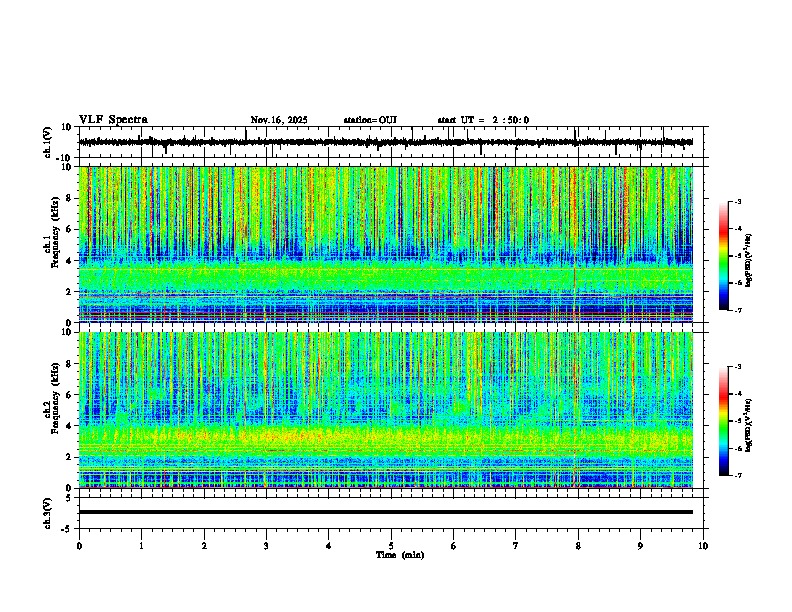Click the "station=OUJ" header label
The width and height of the screenshot is (792, 612).
coord(370,120)
